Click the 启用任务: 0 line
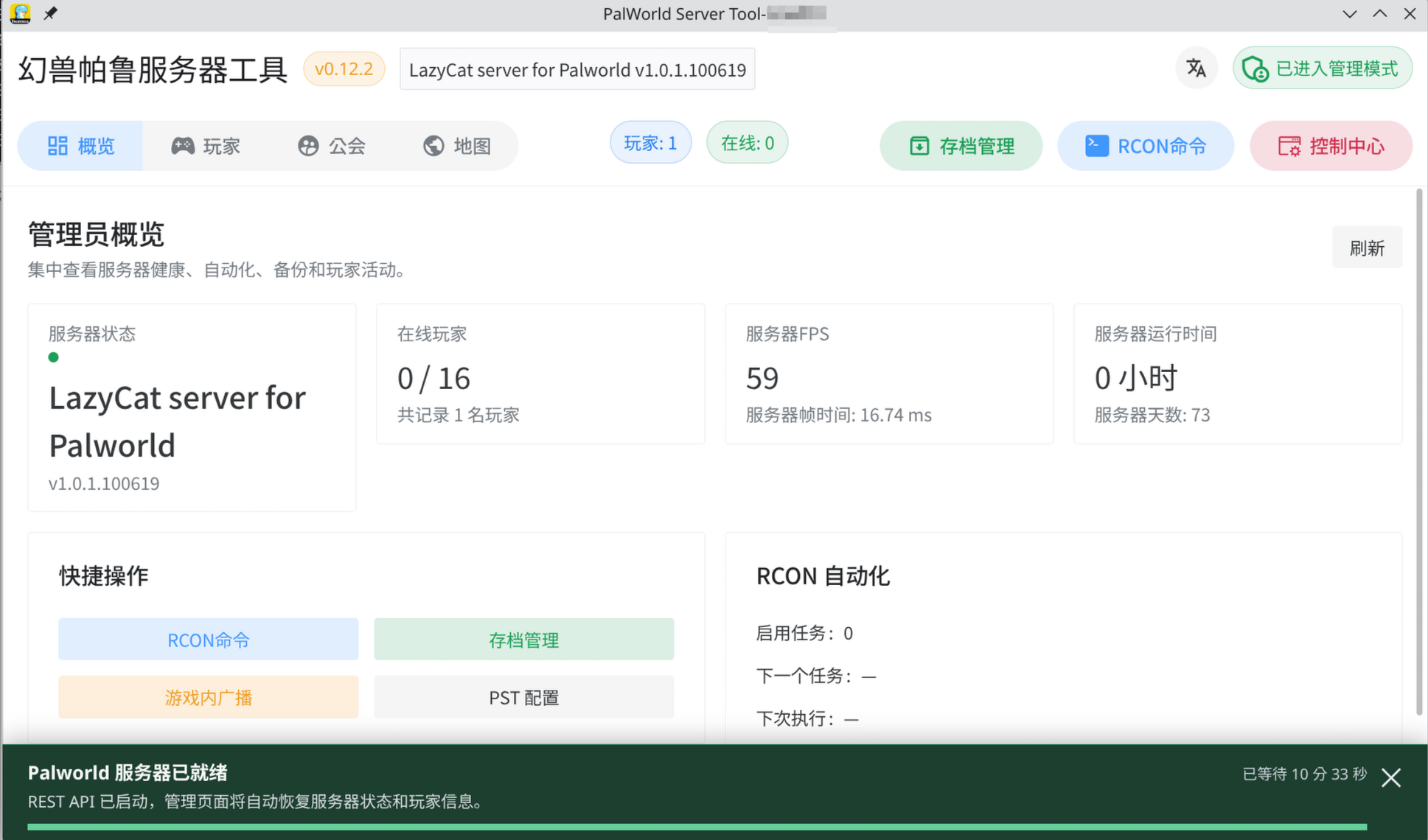This screenshot has width=1428, height=840. point(804,633)
